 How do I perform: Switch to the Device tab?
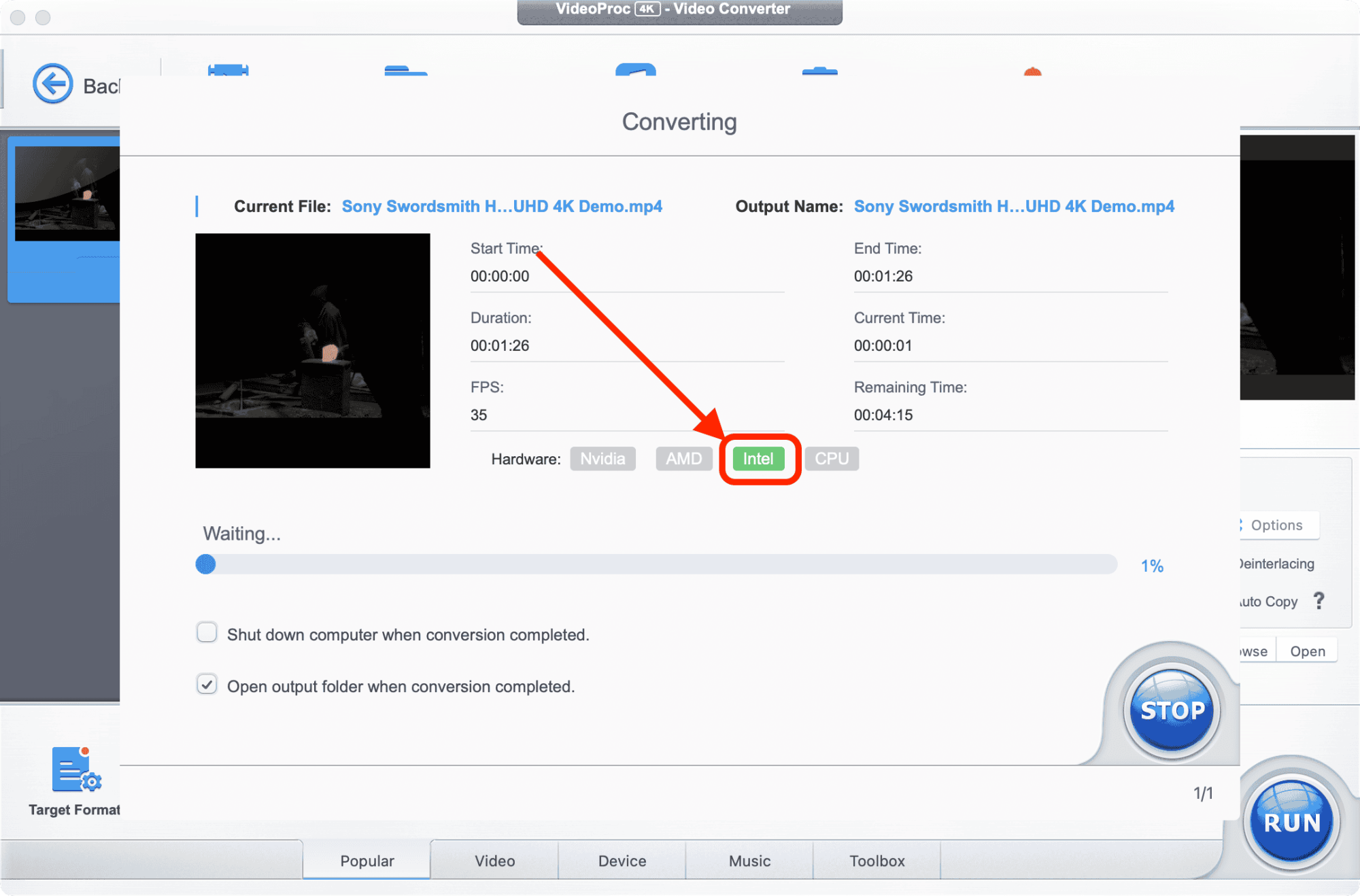coord(622,861)
